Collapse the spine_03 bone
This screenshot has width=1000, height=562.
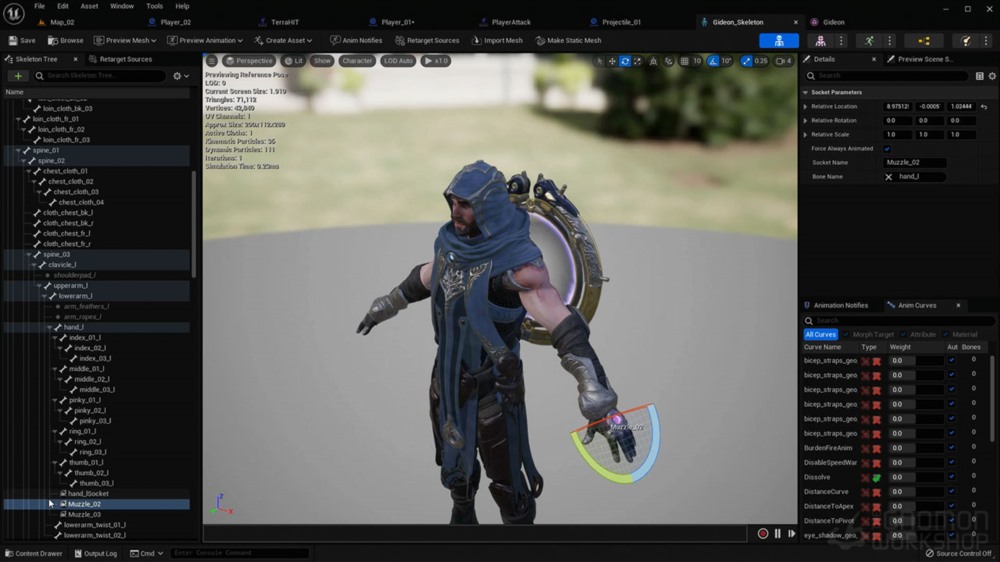[x=29, y=255]
